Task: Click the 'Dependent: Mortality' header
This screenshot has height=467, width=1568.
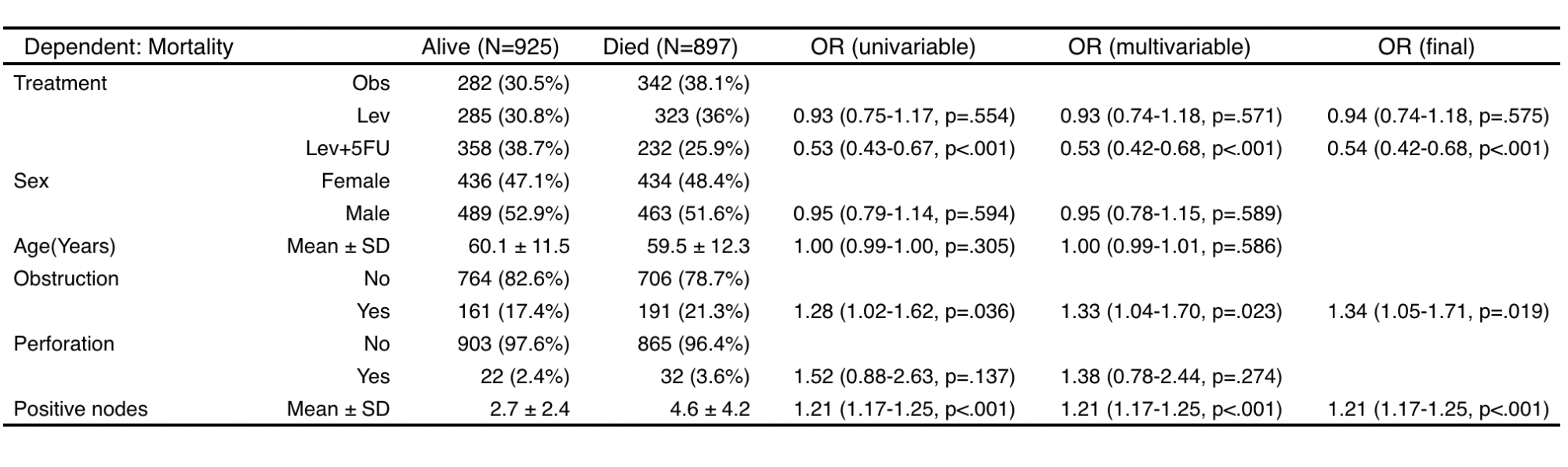Action: tap(129, 47)
